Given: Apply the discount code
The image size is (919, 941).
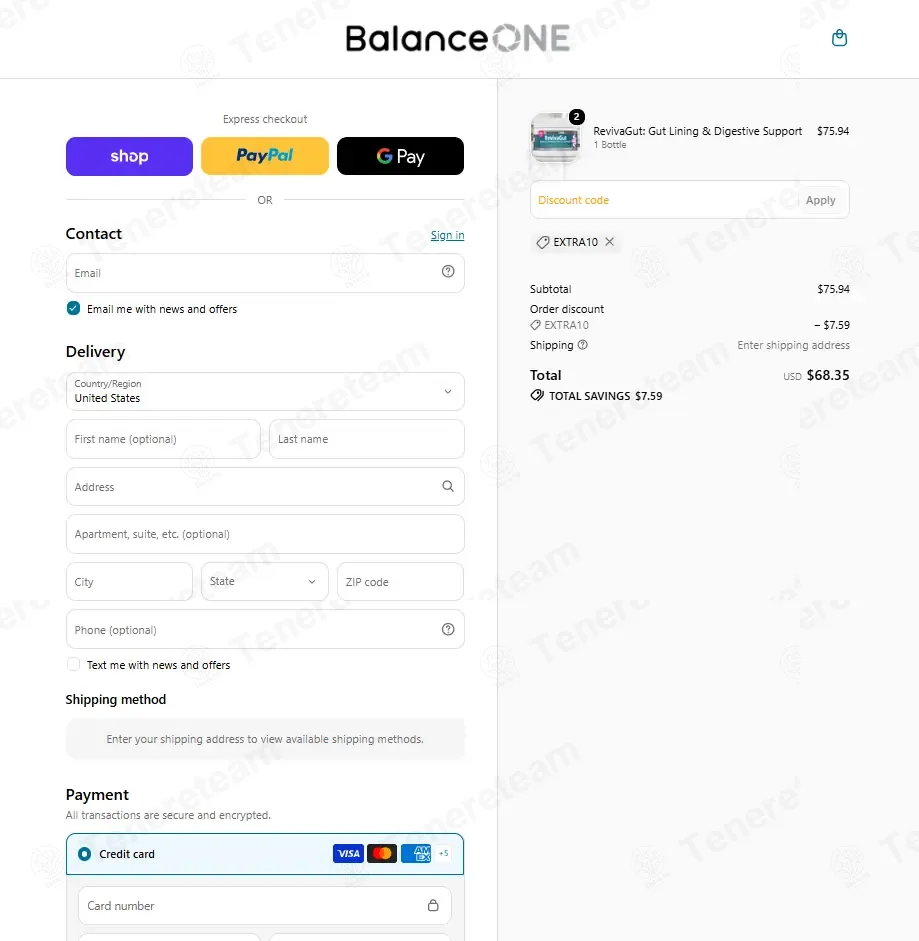Looking at the screenshot, I should tap(821, 200).
